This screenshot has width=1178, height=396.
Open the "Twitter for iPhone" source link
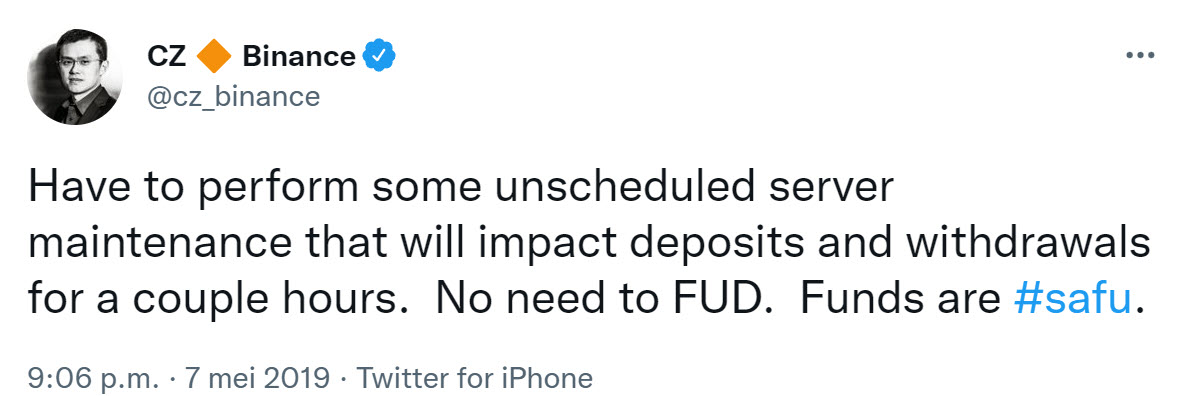click(473, 376)
